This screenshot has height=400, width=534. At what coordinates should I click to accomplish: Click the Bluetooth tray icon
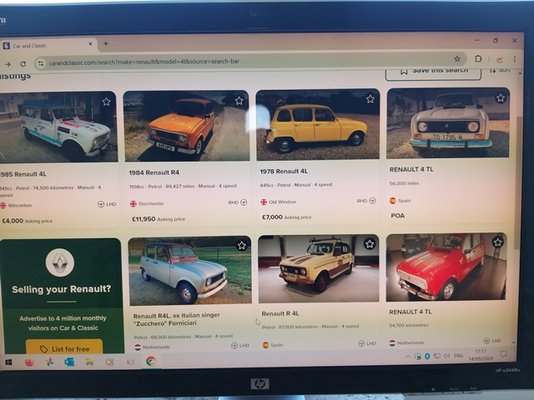tap(427, 356)
